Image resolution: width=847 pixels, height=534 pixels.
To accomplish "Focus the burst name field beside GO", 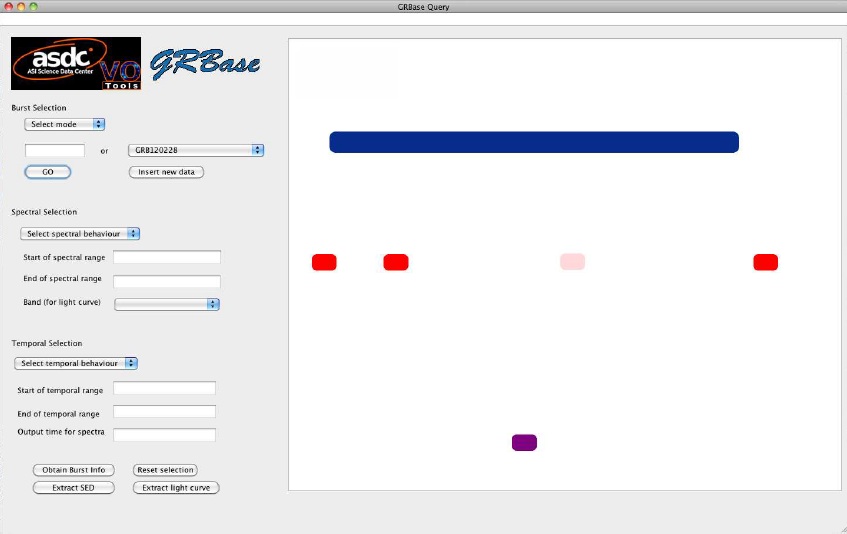I will [55, 150].
